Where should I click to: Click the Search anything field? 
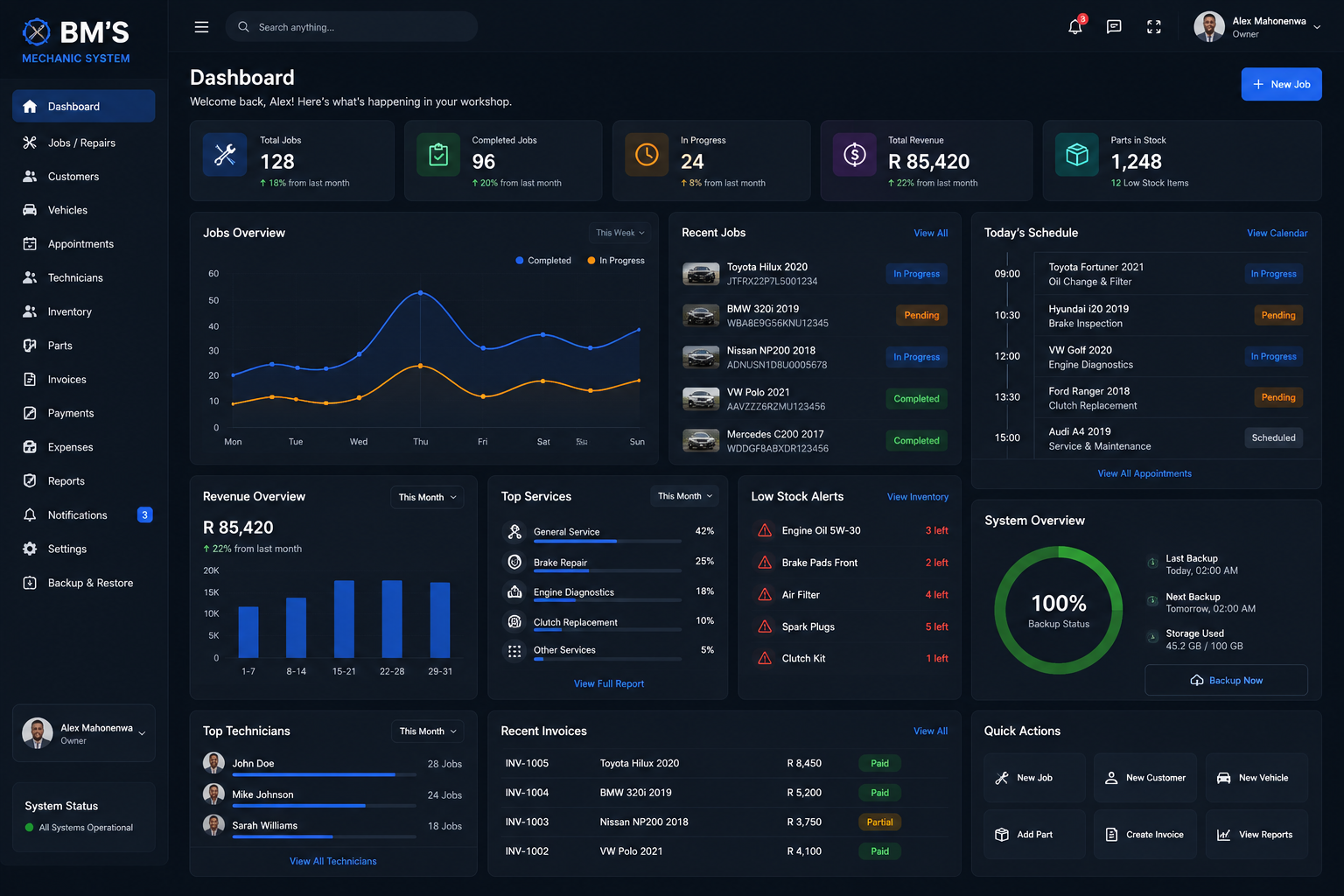click(x=351, y=27)
